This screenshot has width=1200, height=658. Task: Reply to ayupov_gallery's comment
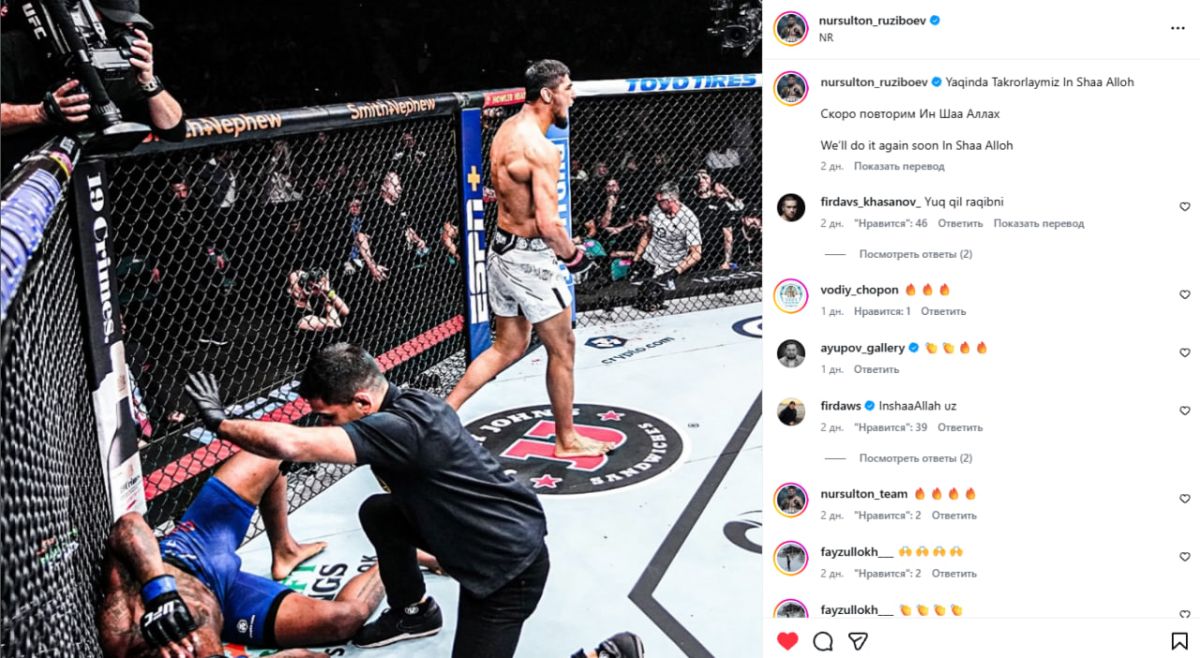point(876,369)
